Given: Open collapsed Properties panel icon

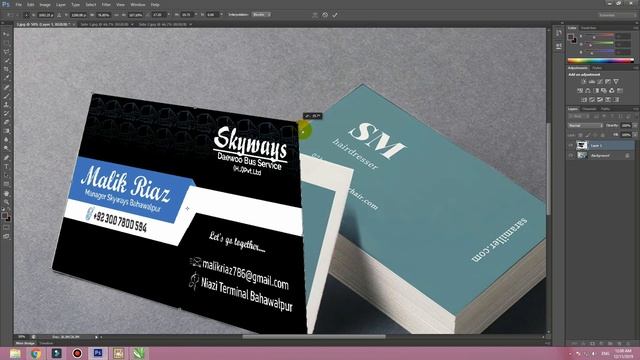Looking at the screenshot, I should coord(558,47).
